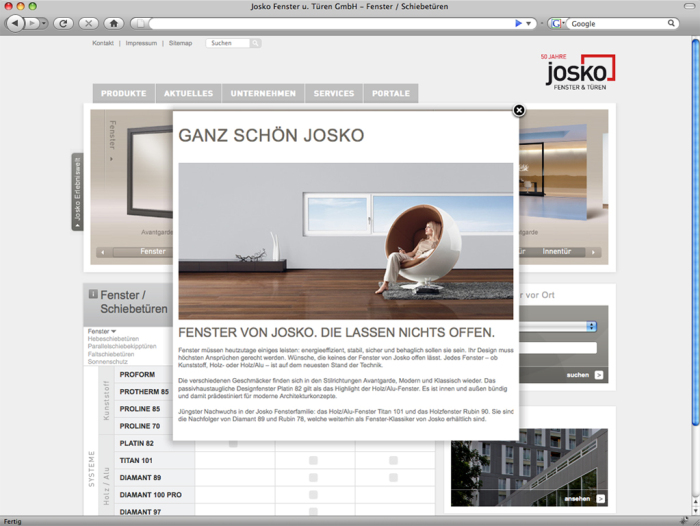Open the Google search engine selector
Viewport: 700px width, 526px height.
pyautogui.click(x=557, y=24)
